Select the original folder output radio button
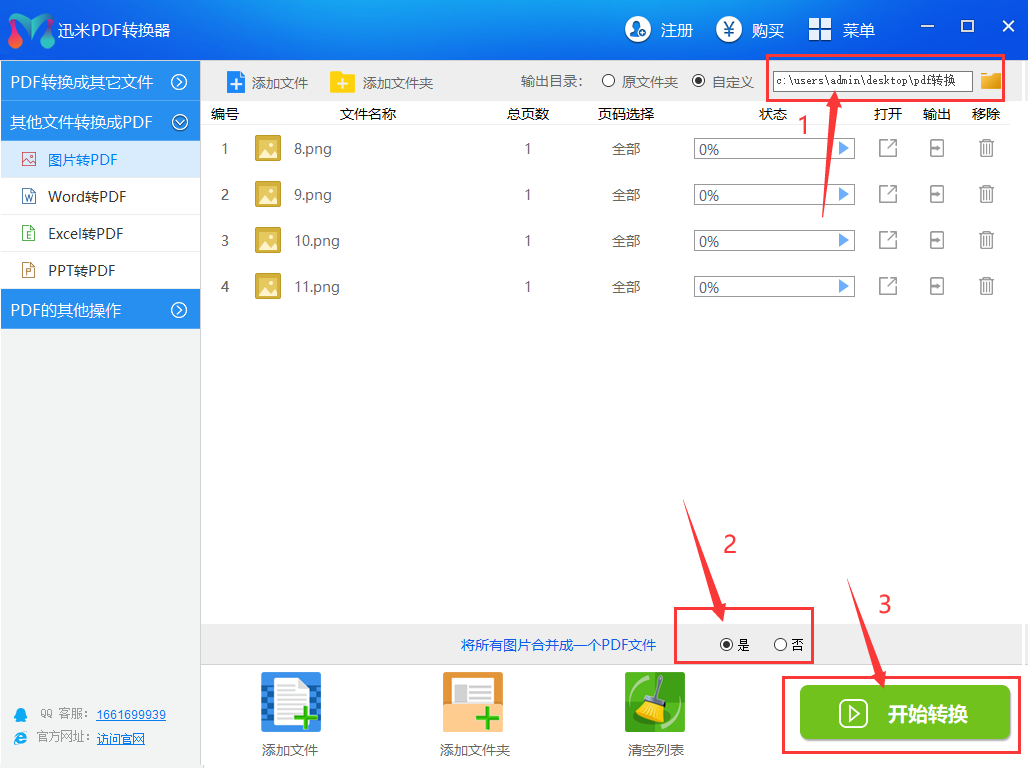Screen dimensions: 1028x768 pos(608,81)
